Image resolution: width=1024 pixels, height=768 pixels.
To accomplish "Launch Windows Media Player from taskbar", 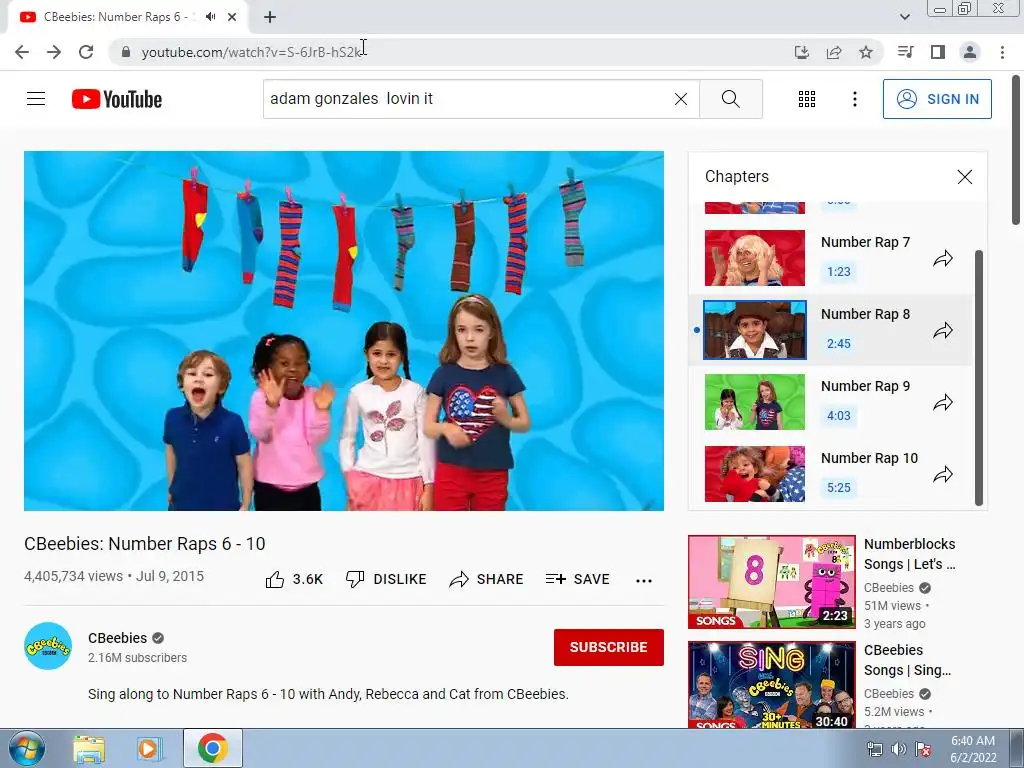I will pos(149,748).
